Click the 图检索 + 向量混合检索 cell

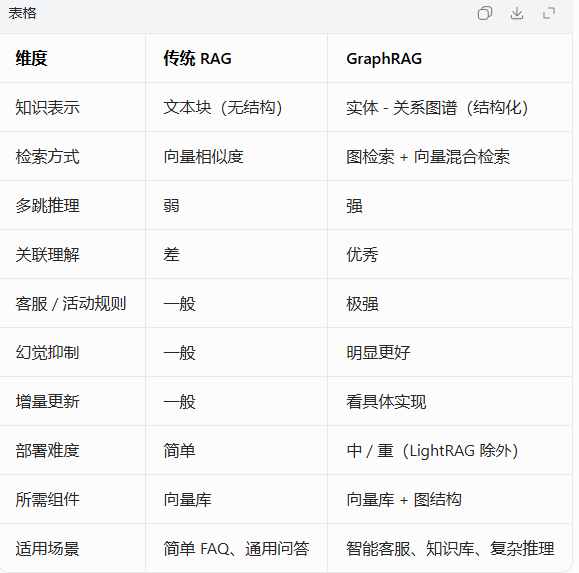click(428, 157)
